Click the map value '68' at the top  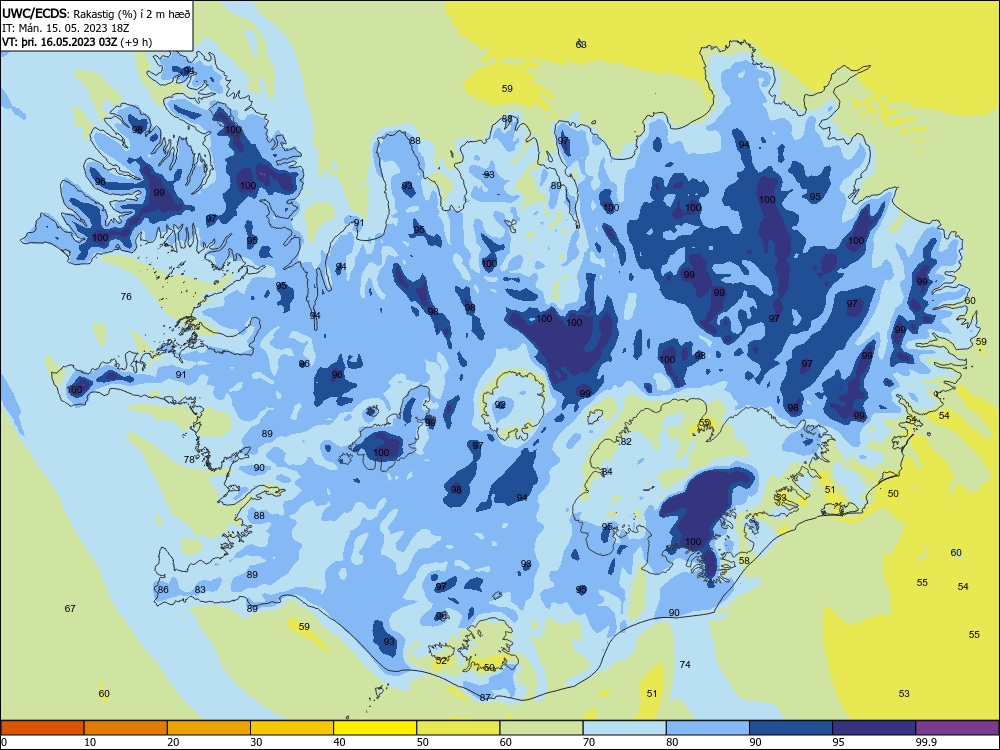(x=581, y=45)
